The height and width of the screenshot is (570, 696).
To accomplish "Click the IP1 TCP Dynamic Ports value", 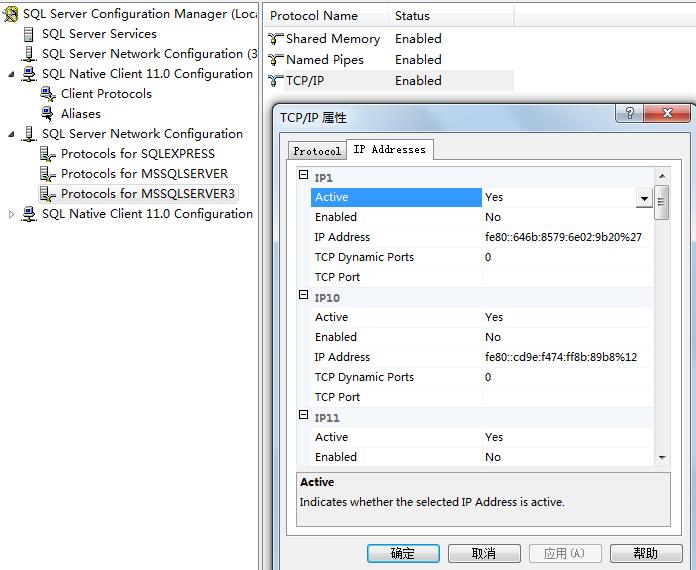I will coord(567,257).
